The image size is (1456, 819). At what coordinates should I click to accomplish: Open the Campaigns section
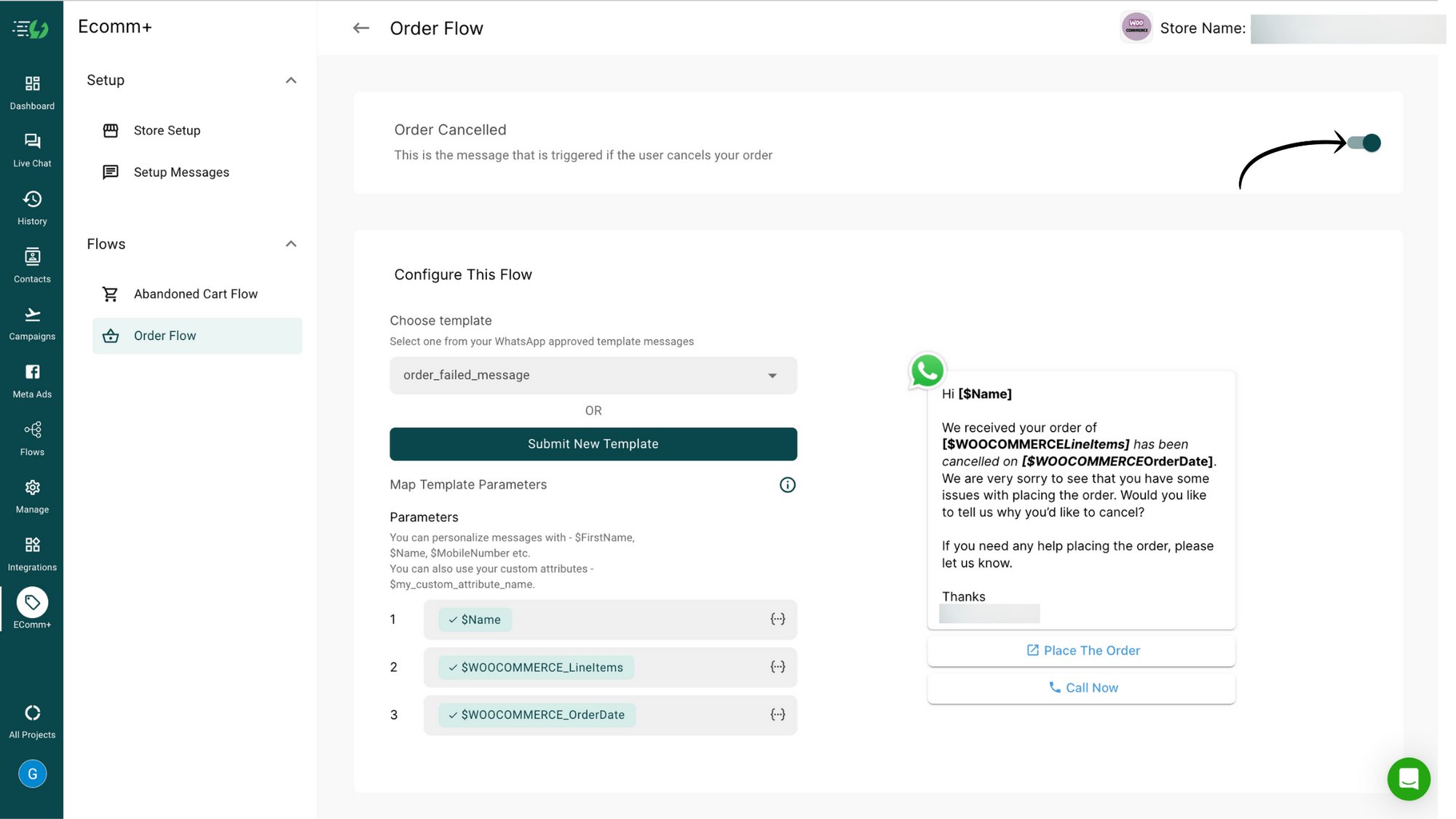31,320
